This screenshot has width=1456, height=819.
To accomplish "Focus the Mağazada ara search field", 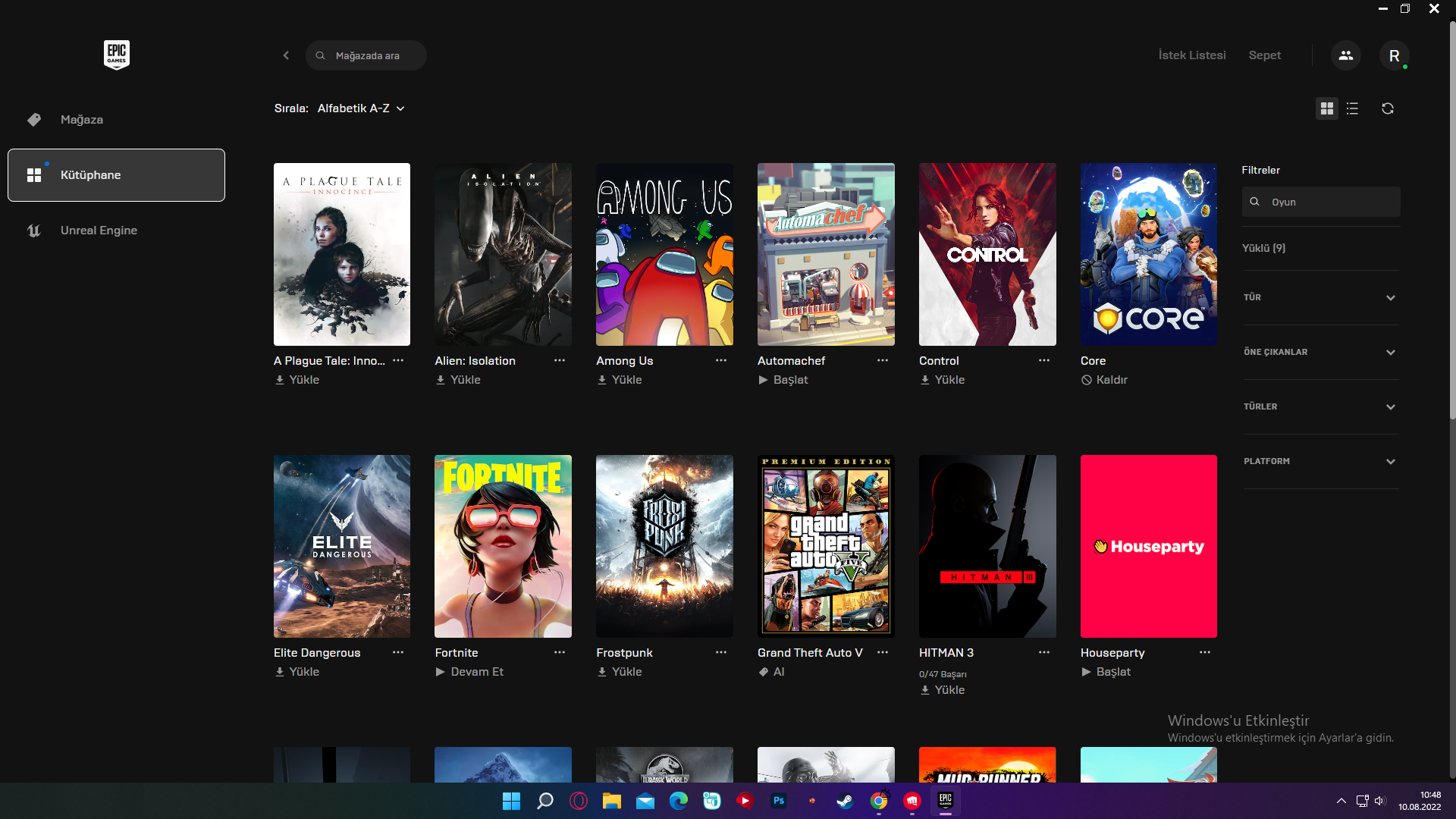I will pos(366,55).
